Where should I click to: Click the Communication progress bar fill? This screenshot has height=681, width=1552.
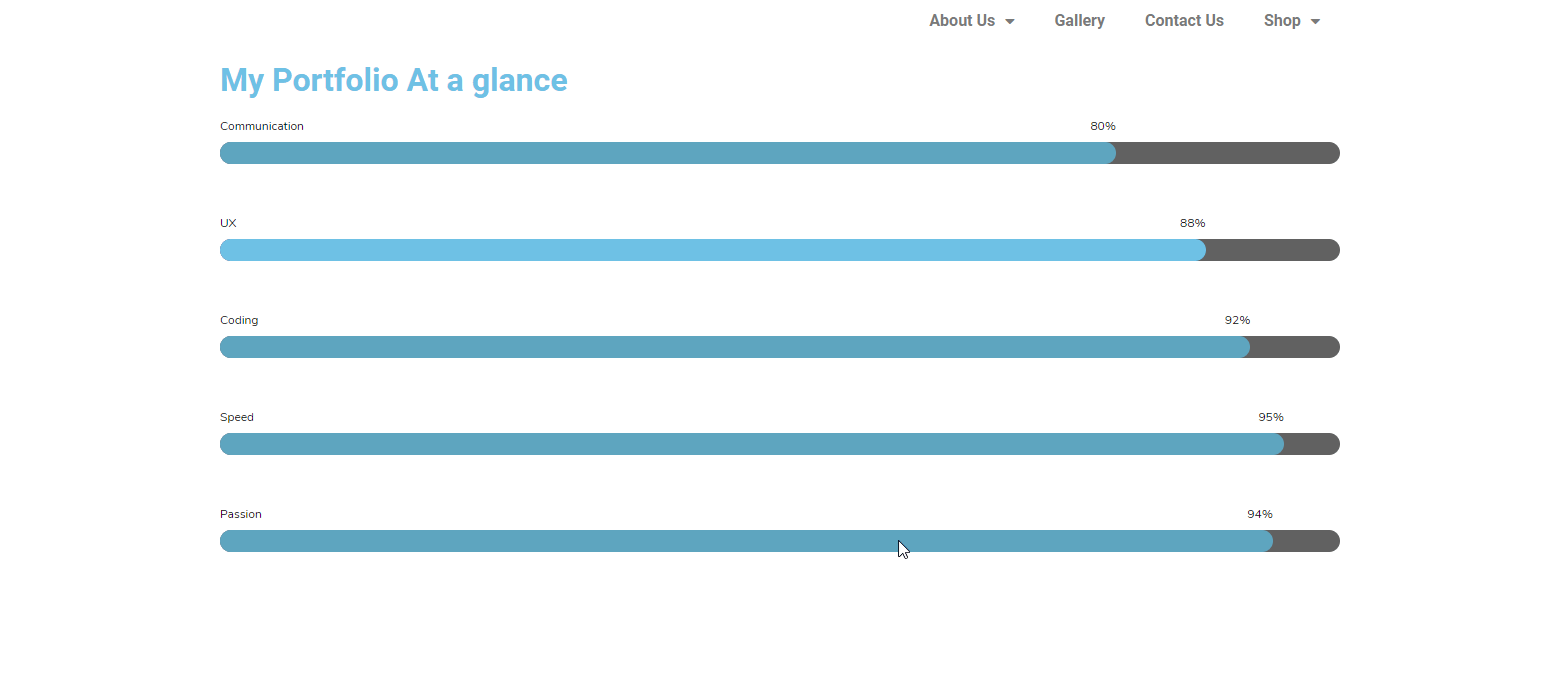click(668, 153)
